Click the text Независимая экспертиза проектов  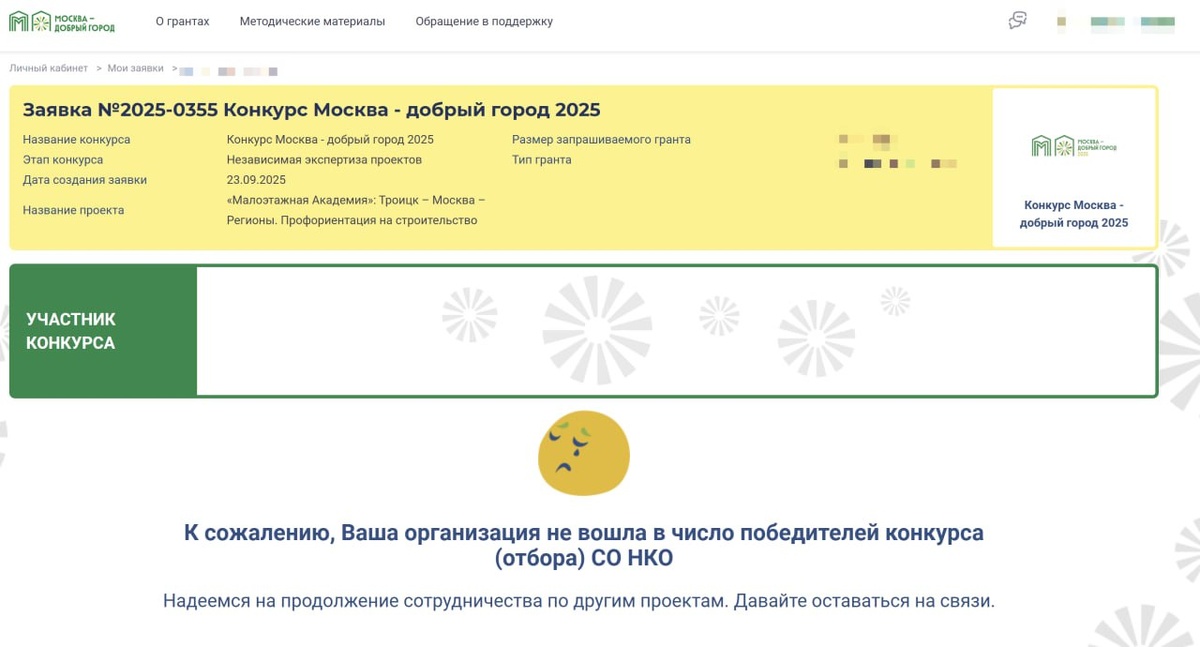(x=324, y=160)
